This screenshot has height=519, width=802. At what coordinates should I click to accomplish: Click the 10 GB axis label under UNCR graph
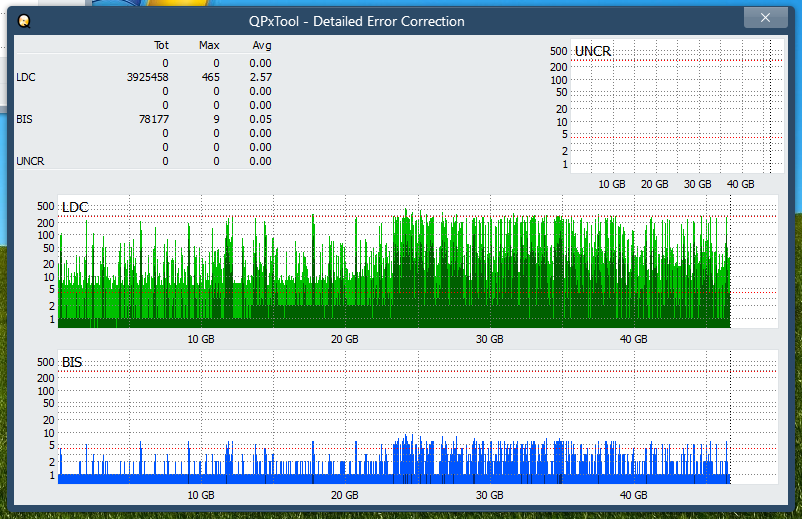tap(612, 184)
